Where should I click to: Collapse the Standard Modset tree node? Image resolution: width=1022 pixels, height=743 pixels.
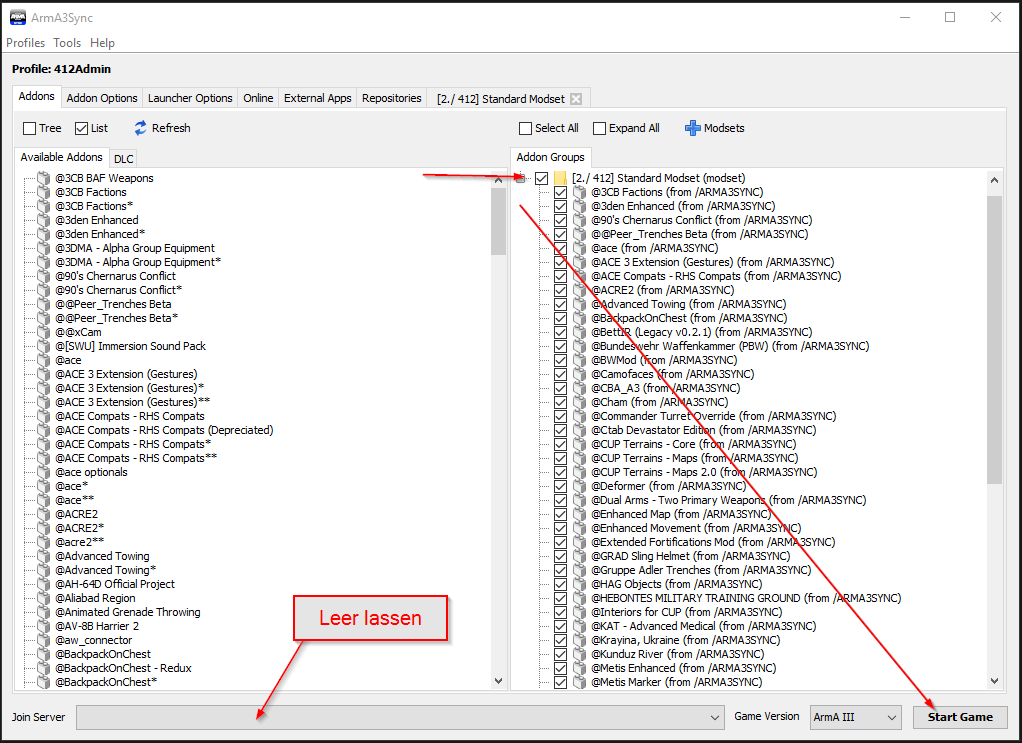[521, 178]
